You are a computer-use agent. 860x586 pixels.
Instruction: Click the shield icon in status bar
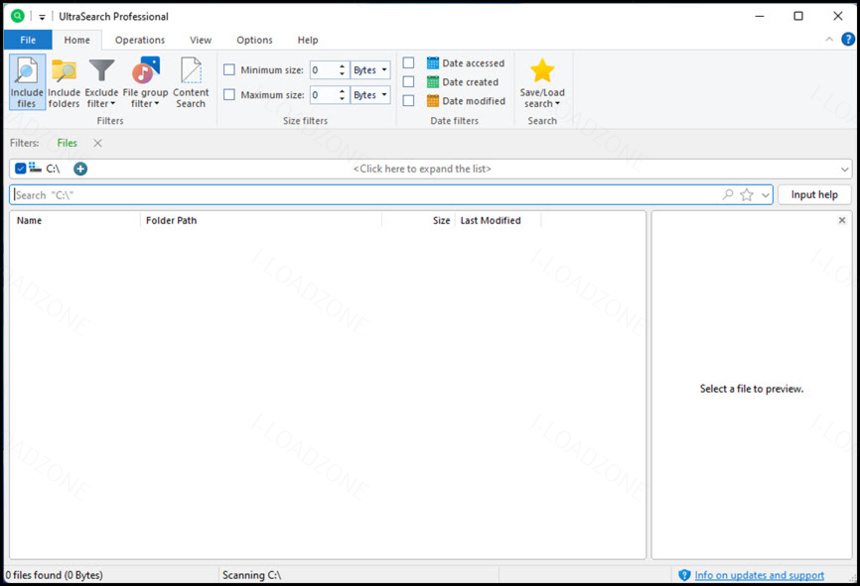pos(684,574)
